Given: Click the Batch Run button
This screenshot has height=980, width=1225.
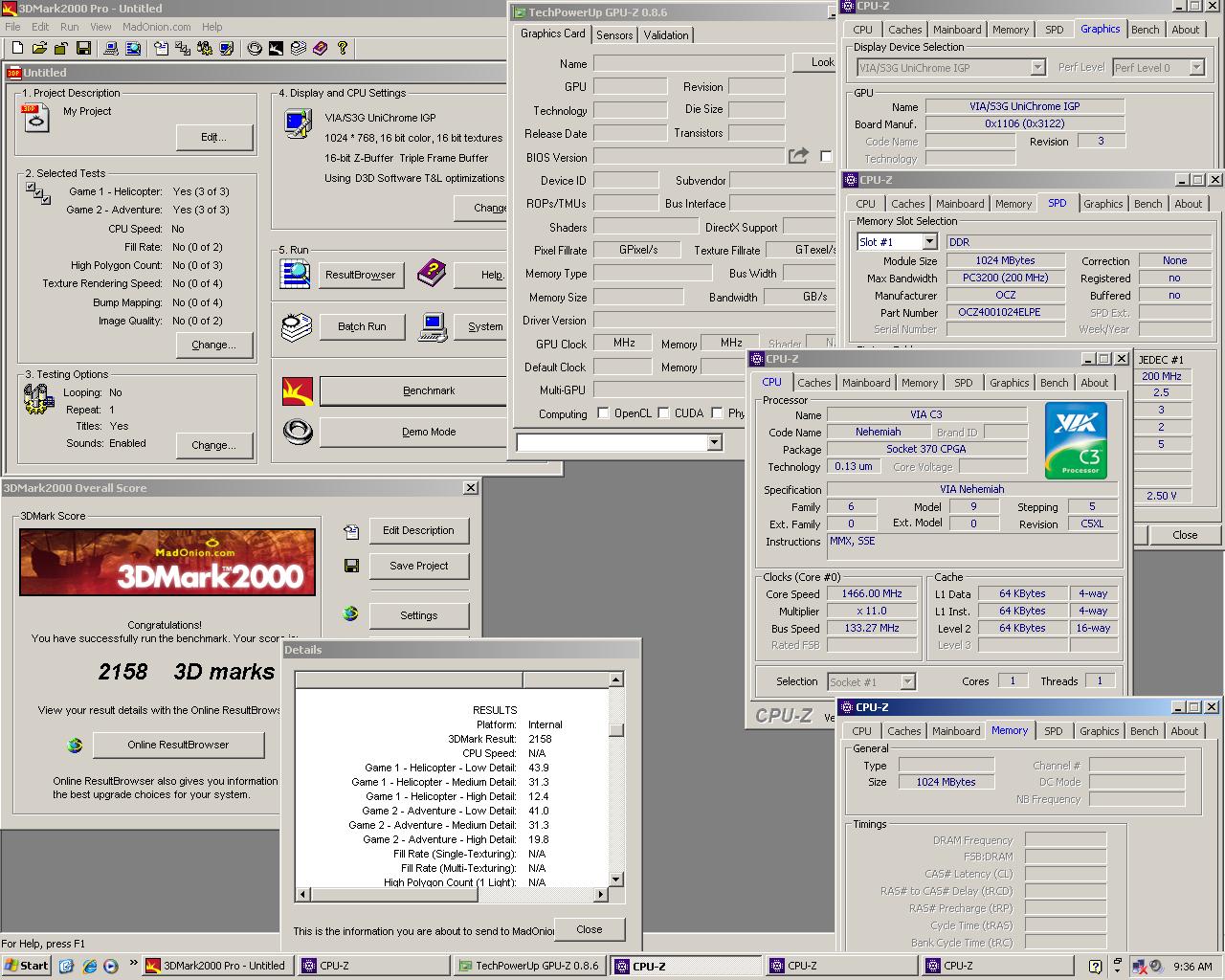Looking at the screenshot, I should point(362,326).
